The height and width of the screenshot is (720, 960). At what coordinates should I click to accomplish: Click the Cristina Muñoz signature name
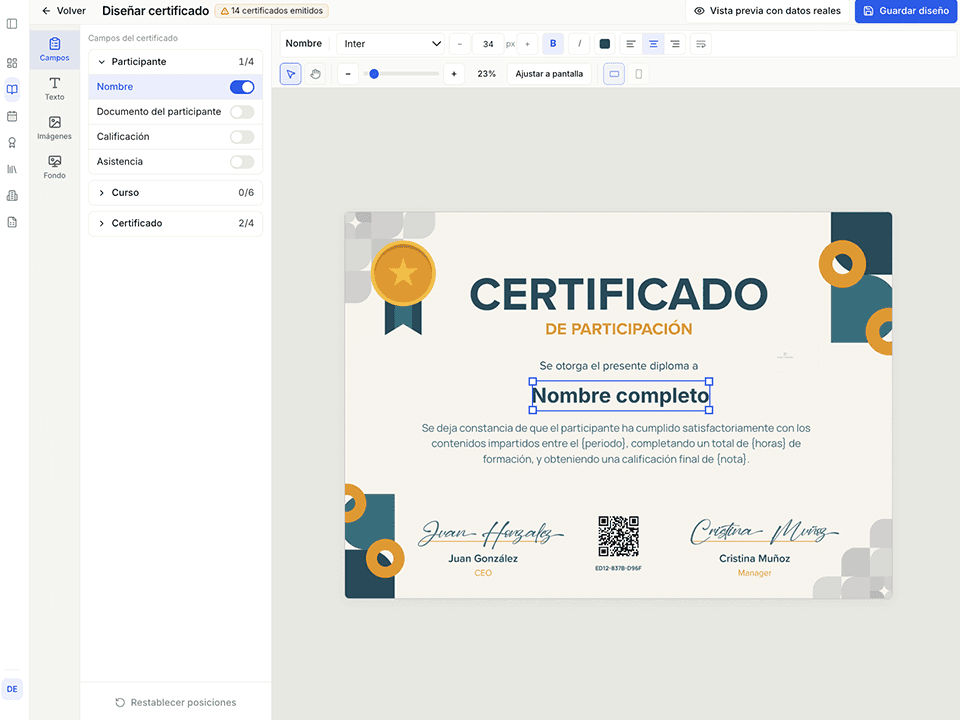(x=754, y=558)
